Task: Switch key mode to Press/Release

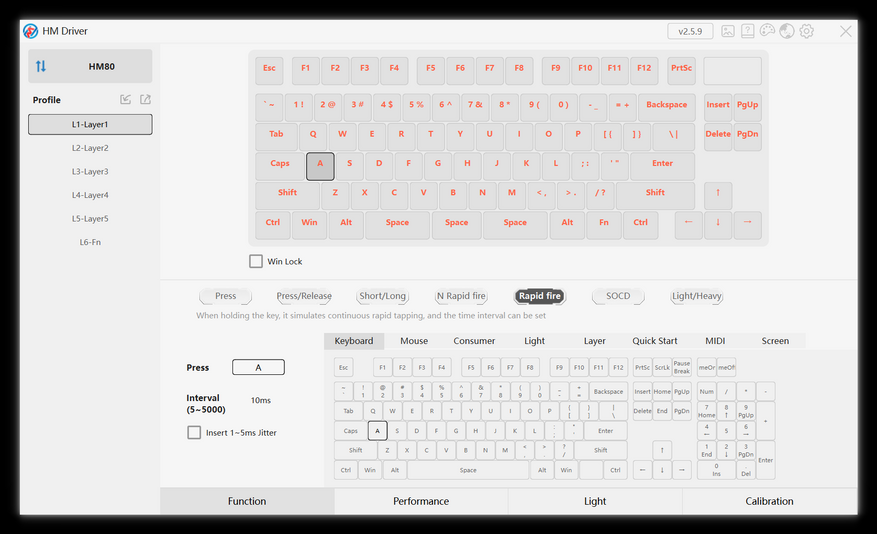Action: point(304,296)
